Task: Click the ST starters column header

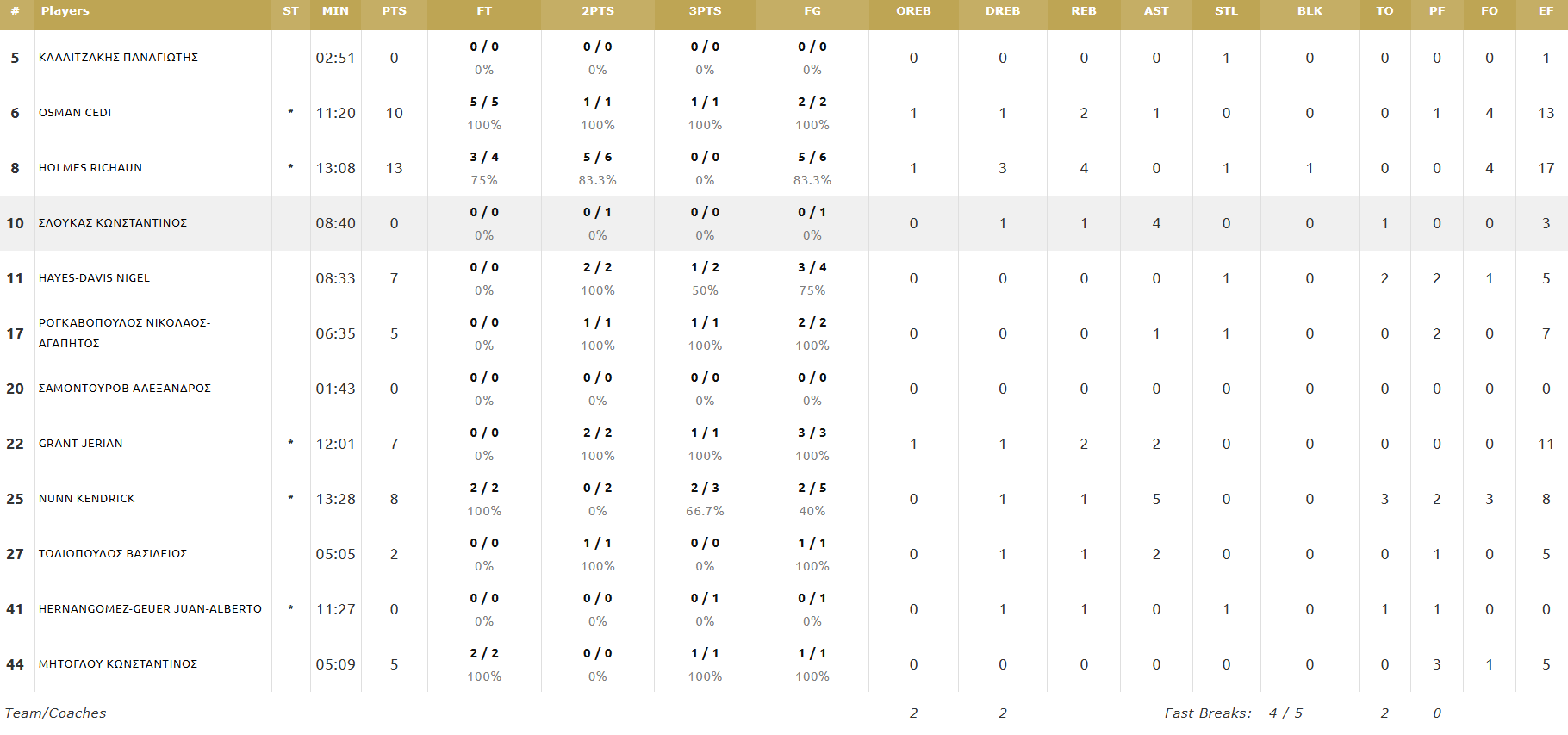Action: [x=290, y=11]
